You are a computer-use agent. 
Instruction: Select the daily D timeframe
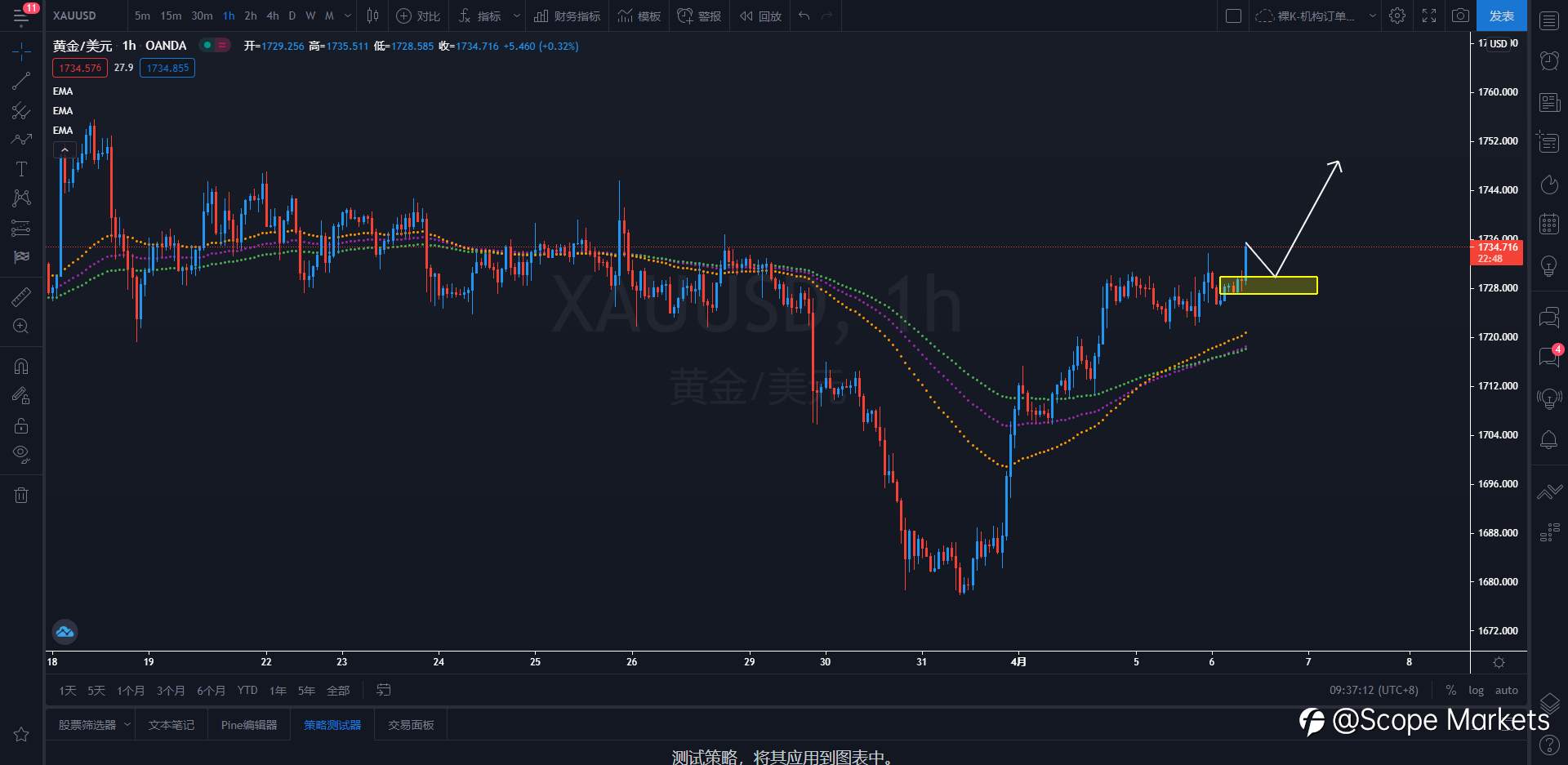(x=292, y=16)
